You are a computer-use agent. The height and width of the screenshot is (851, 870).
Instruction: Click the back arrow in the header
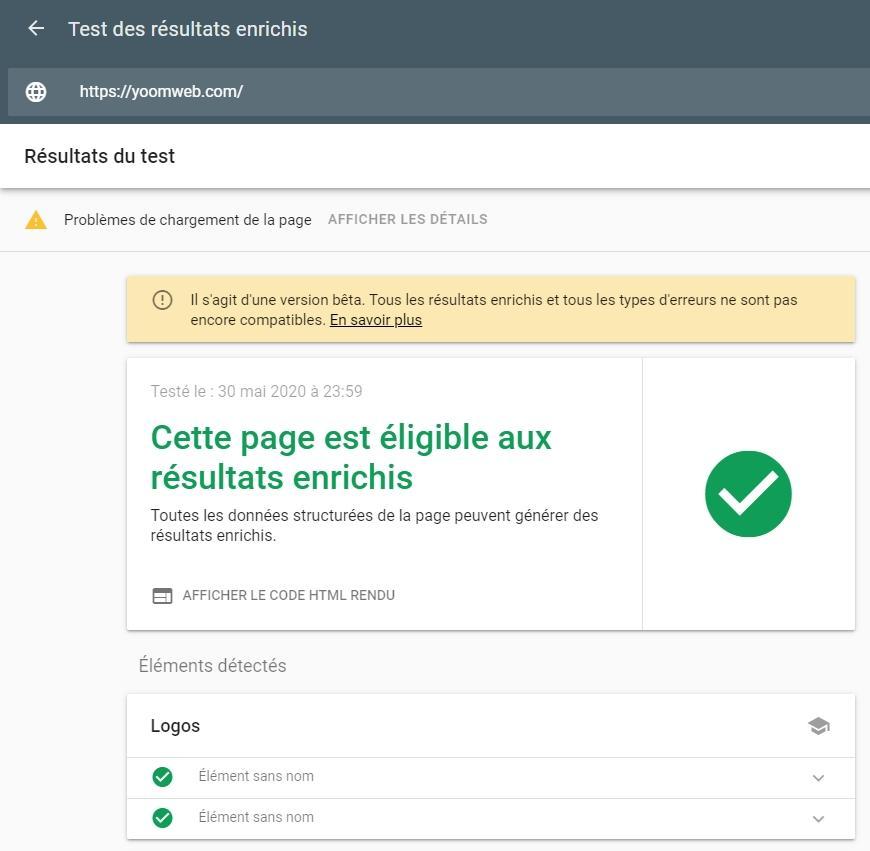tap(36, 29)
